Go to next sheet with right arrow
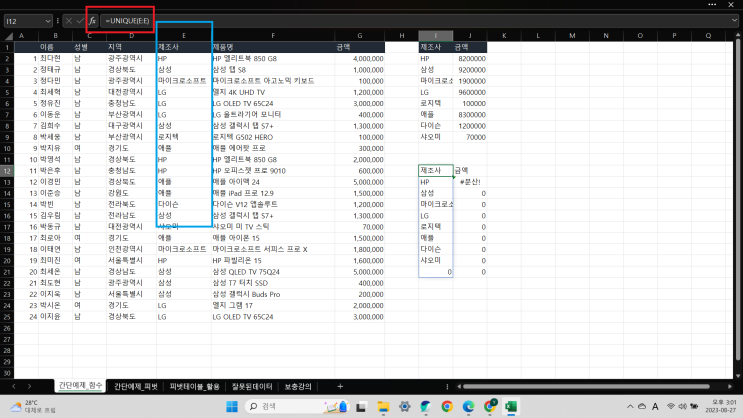Viewport: 743px width, 418px height. coord(29,387)
